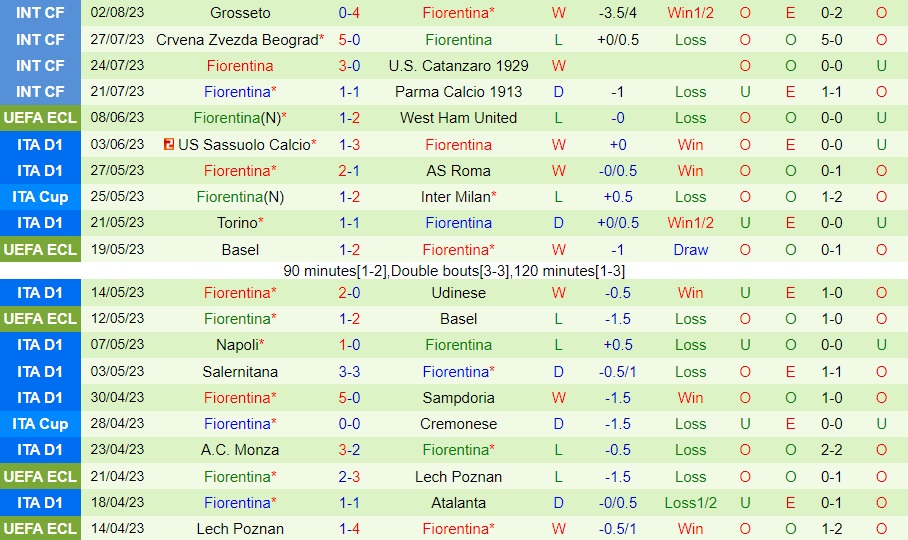Screen dimensions: 908x540
Task: Click the ITA Cup label on 25/05/23
Action: 40,197
